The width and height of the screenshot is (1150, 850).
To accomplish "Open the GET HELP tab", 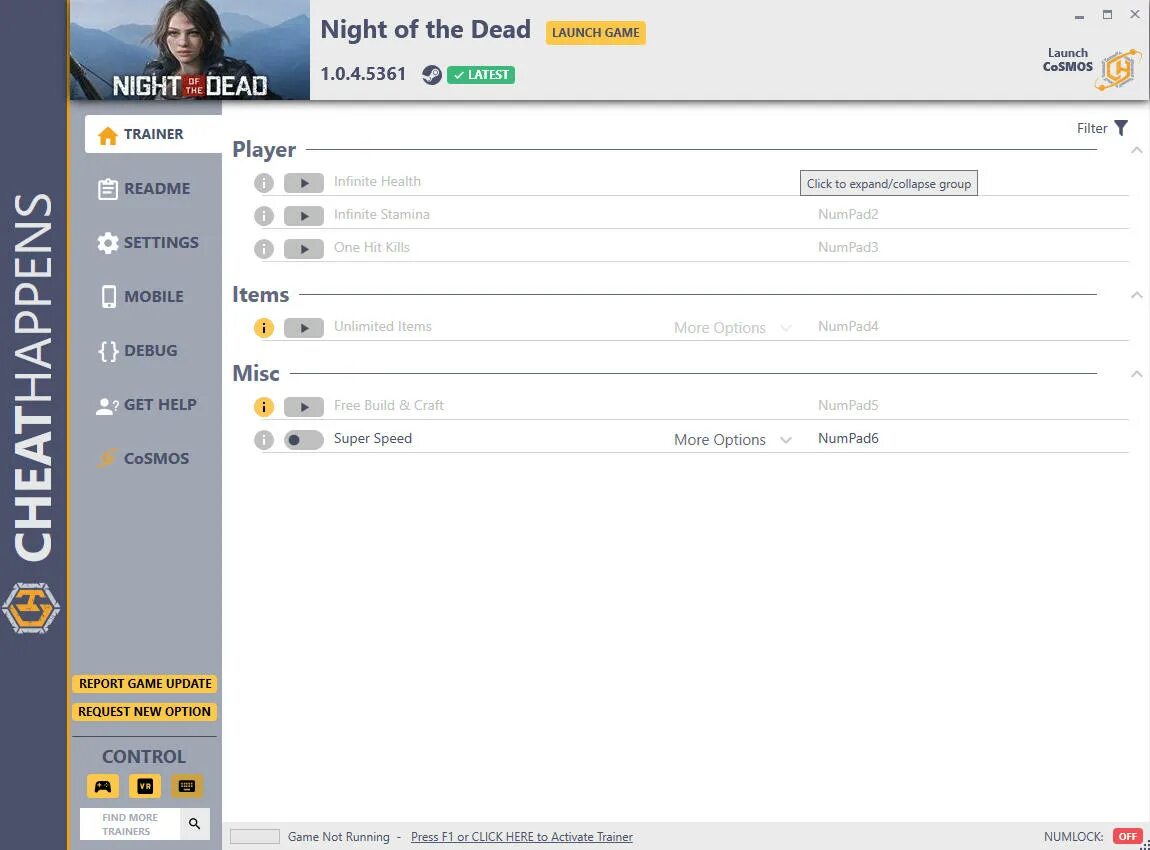I will (146, 405).
